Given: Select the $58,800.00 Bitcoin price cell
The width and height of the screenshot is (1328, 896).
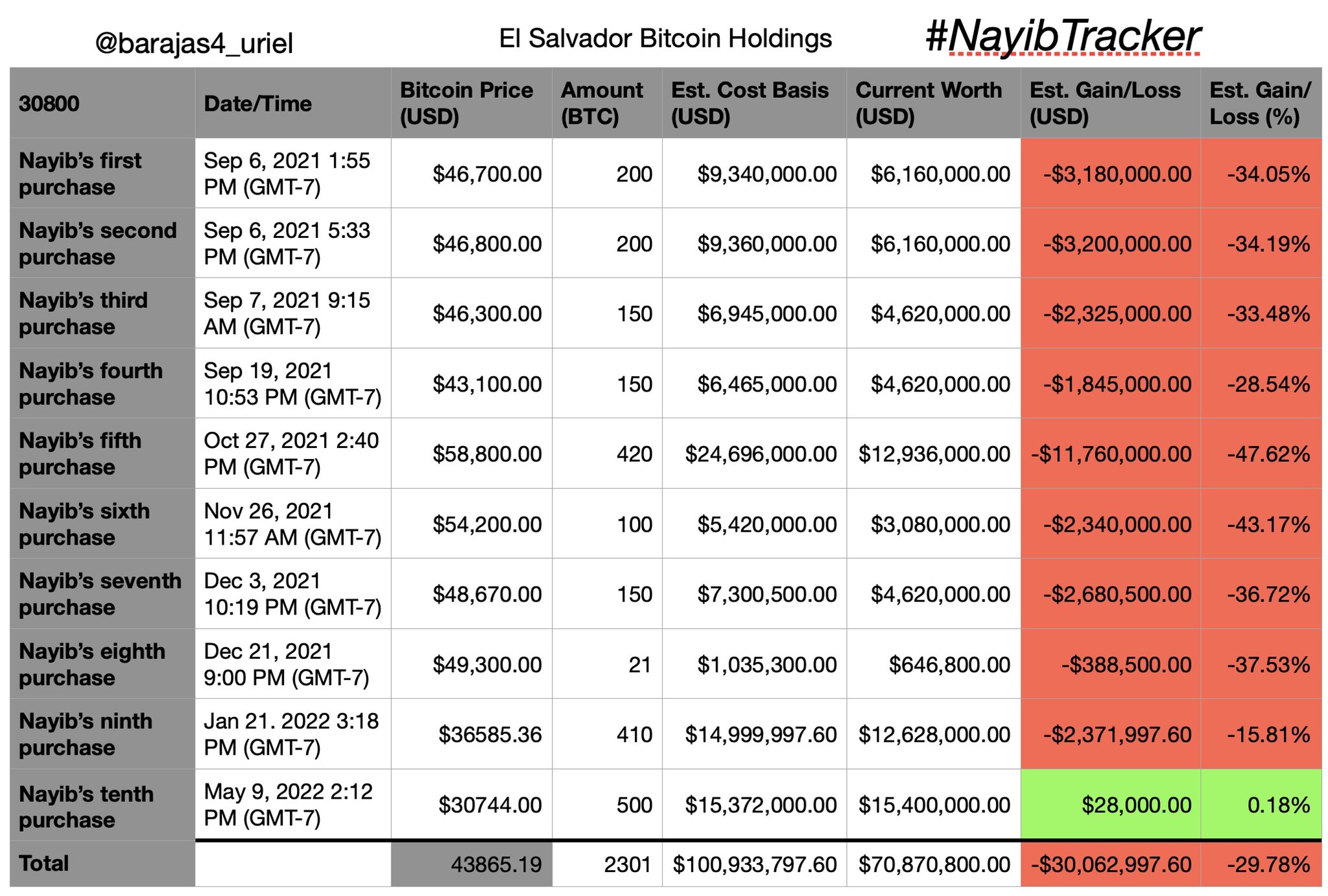Looking at the screenshot, I should [x=487, y=454].
